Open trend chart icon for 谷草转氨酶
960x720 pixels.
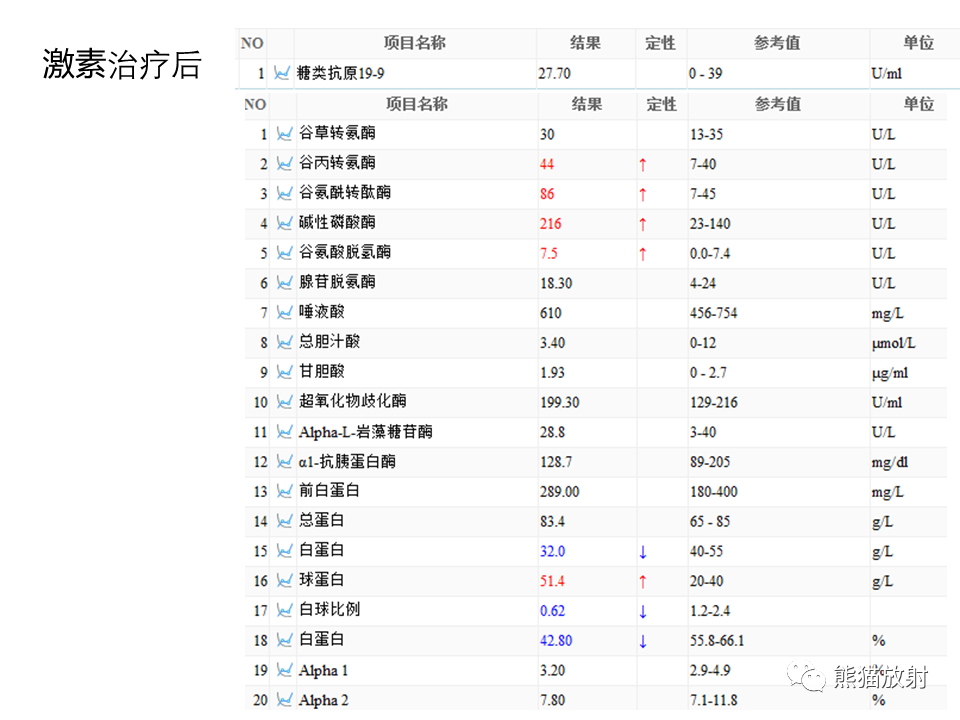point(284,133)
